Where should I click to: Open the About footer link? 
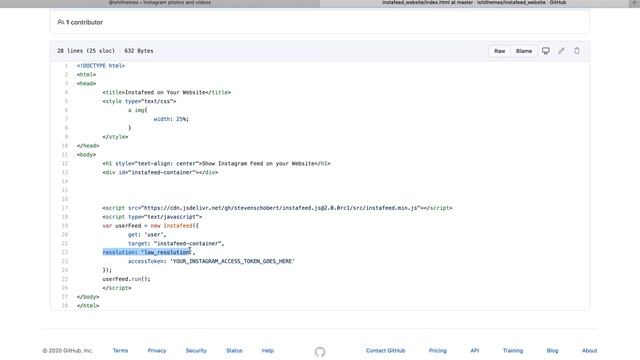point(589,351)
